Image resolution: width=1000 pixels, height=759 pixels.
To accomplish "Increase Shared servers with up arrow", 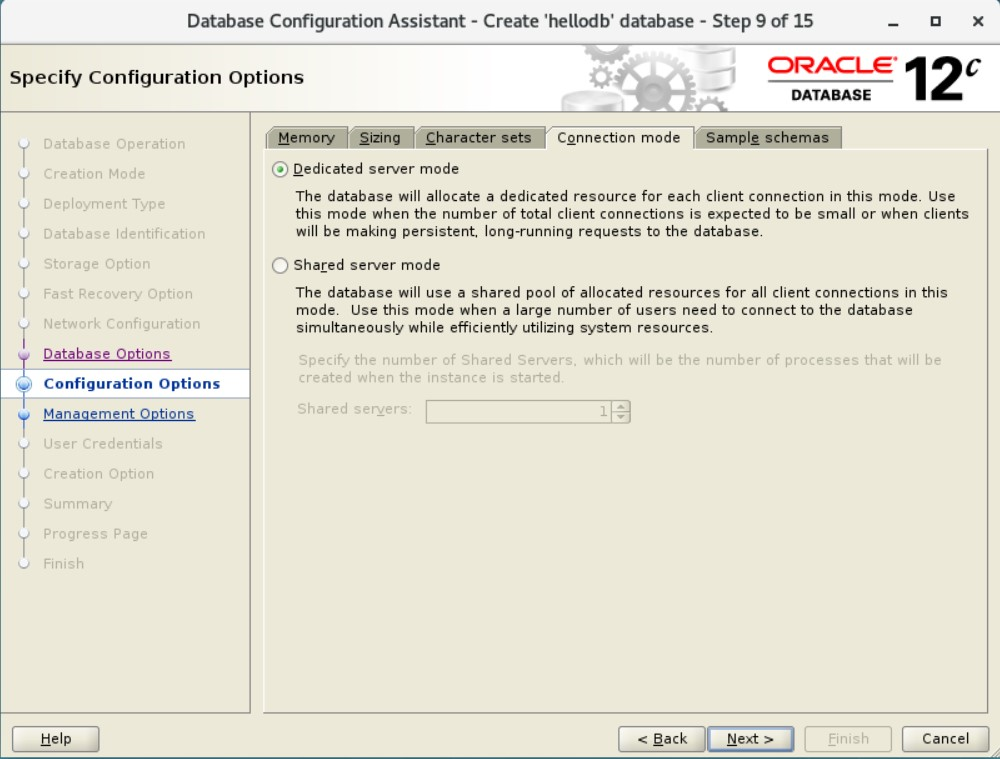I will (x=621, y=406).
